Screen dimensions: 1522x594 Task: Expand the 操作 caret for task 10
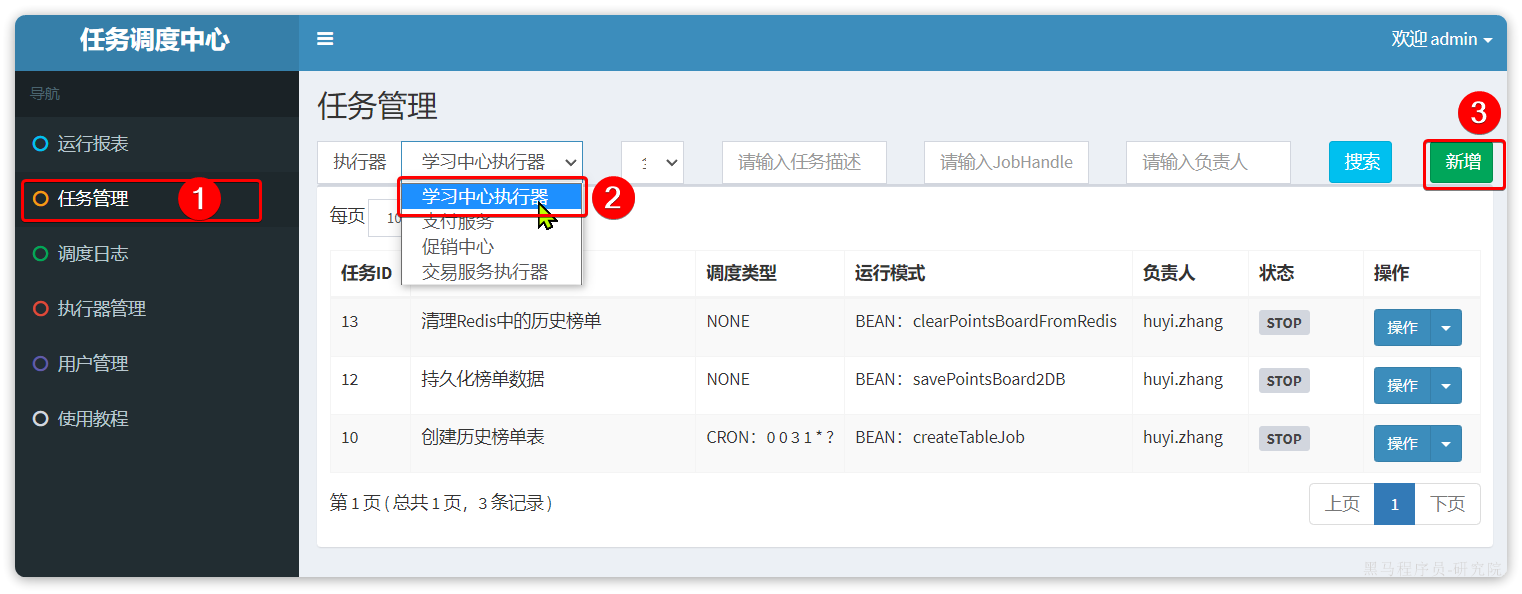point(1446,444)
